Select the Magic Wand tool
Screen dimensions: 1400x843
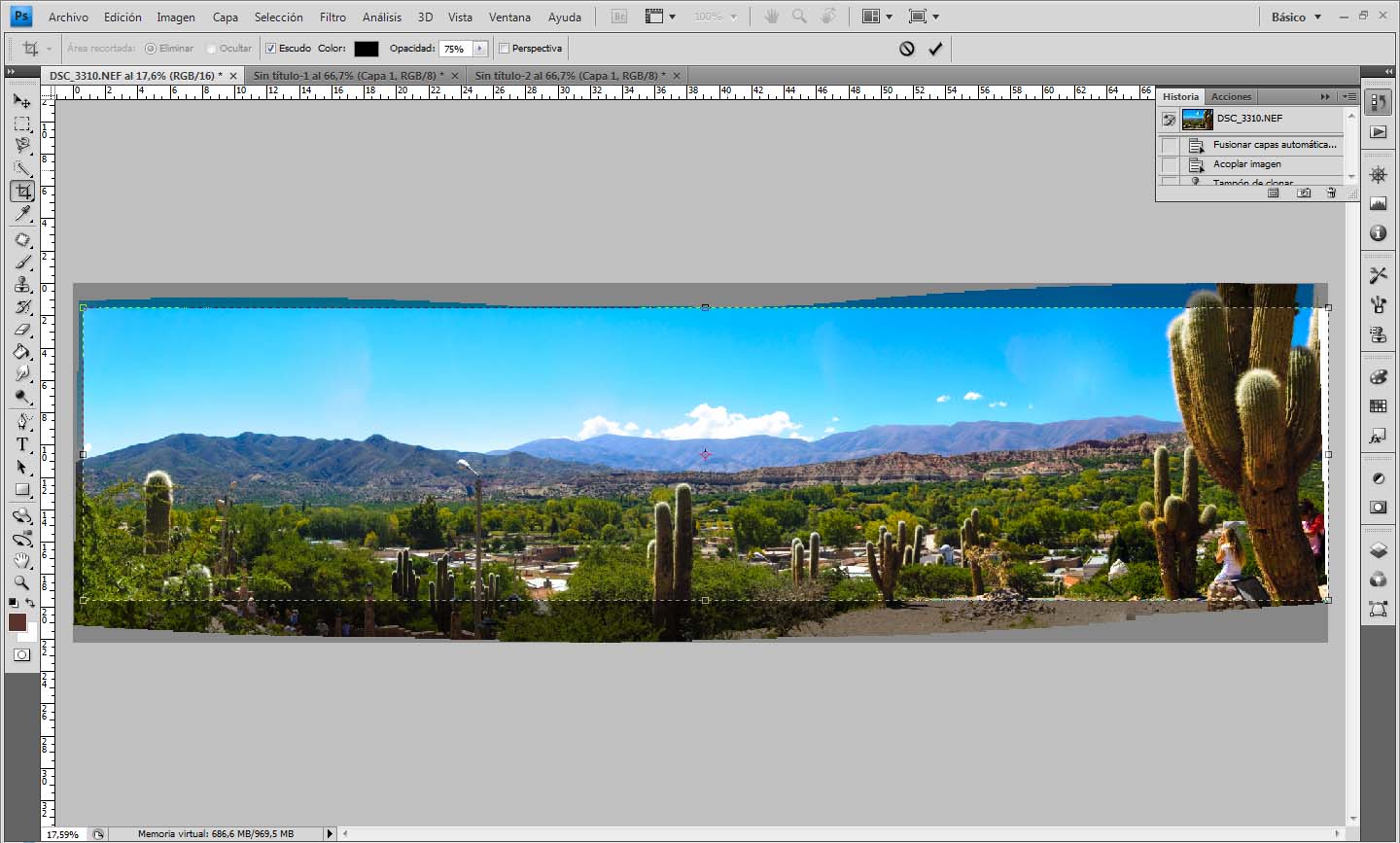pos(22,168)
